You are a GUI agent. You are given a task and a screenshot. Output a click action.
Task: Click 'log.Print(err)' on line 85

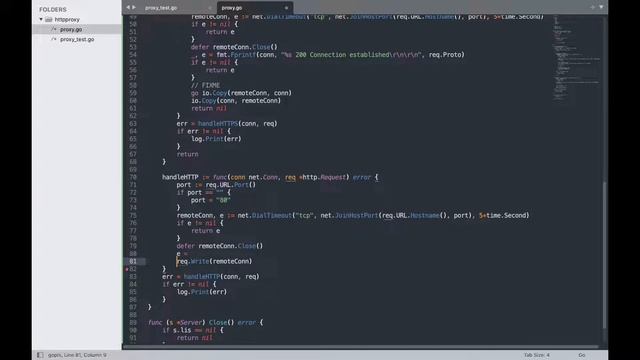pyautogui.click(x=202, y=292)
